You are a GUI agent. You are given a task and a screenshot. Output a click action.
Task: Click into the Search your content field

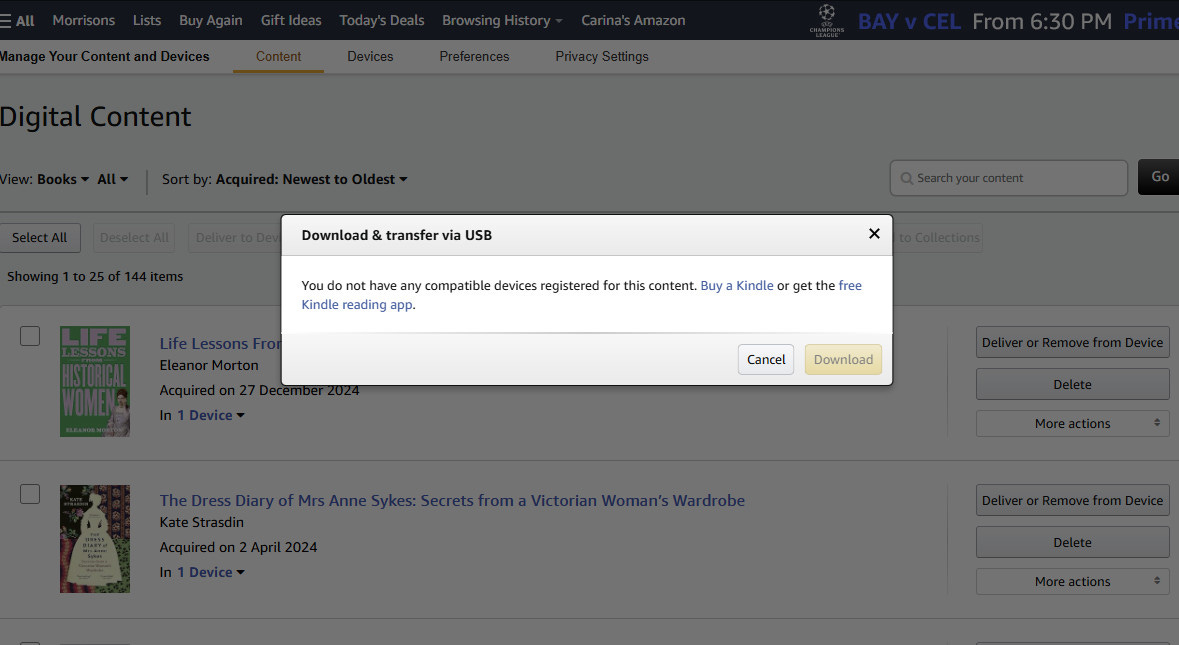pos(1008,178)
